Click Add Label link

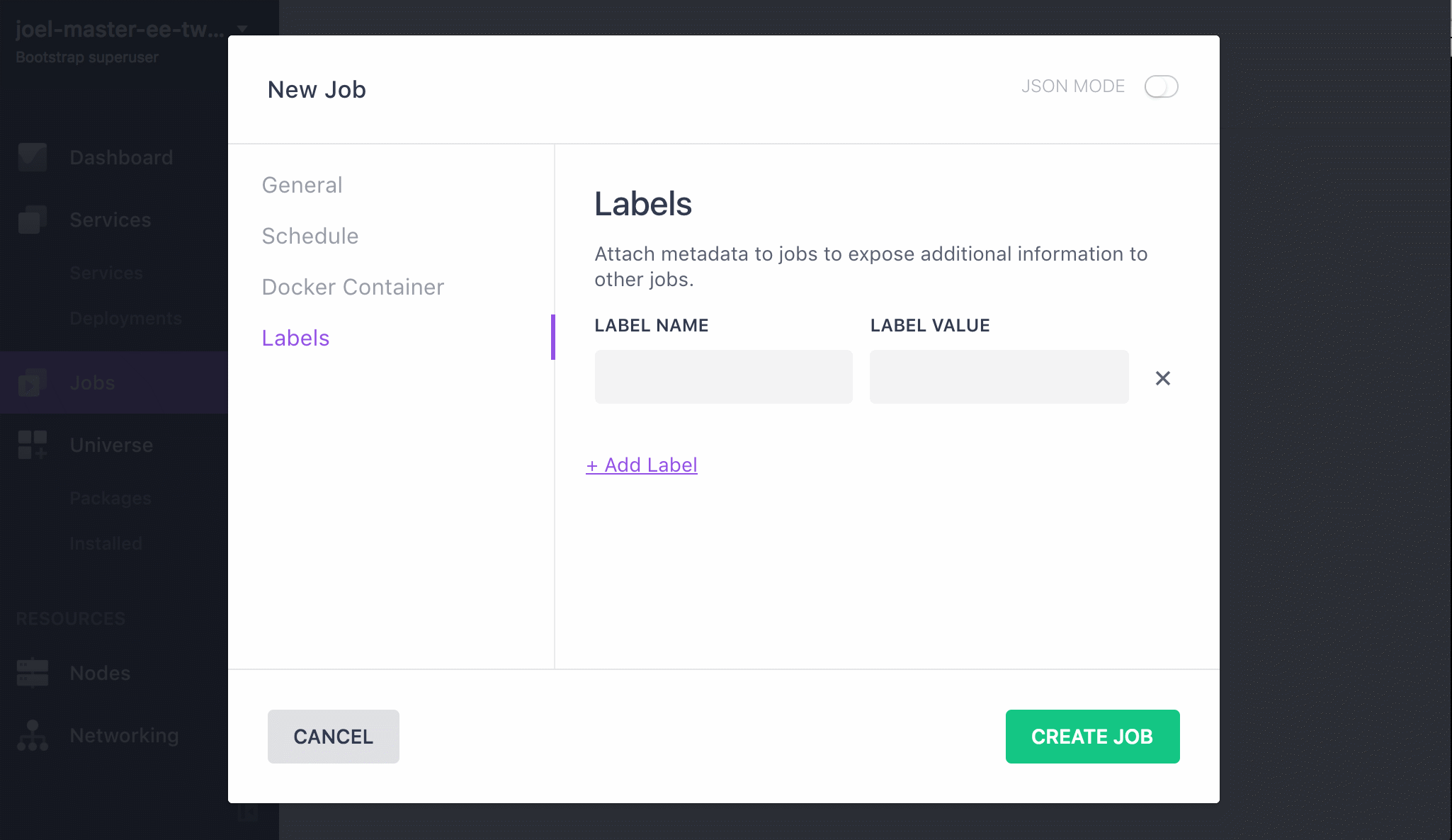(641, 464)
